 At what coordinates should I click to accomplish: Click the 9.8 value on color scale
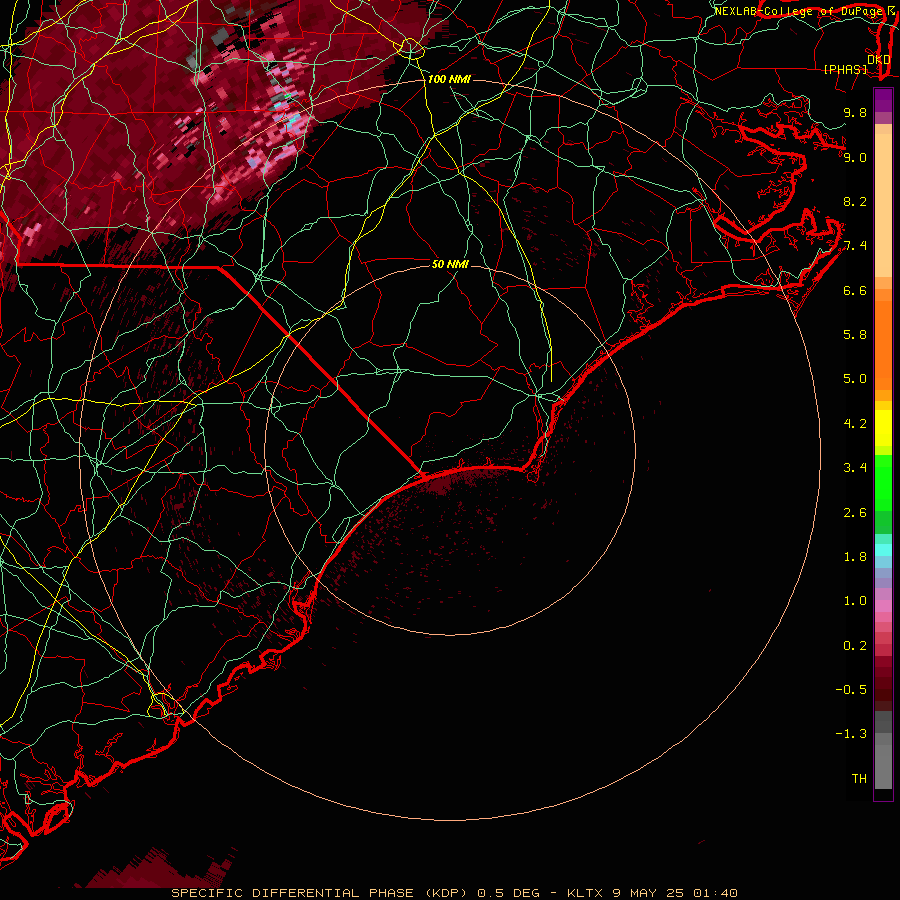pyautogui.click(x=855, y=112)
